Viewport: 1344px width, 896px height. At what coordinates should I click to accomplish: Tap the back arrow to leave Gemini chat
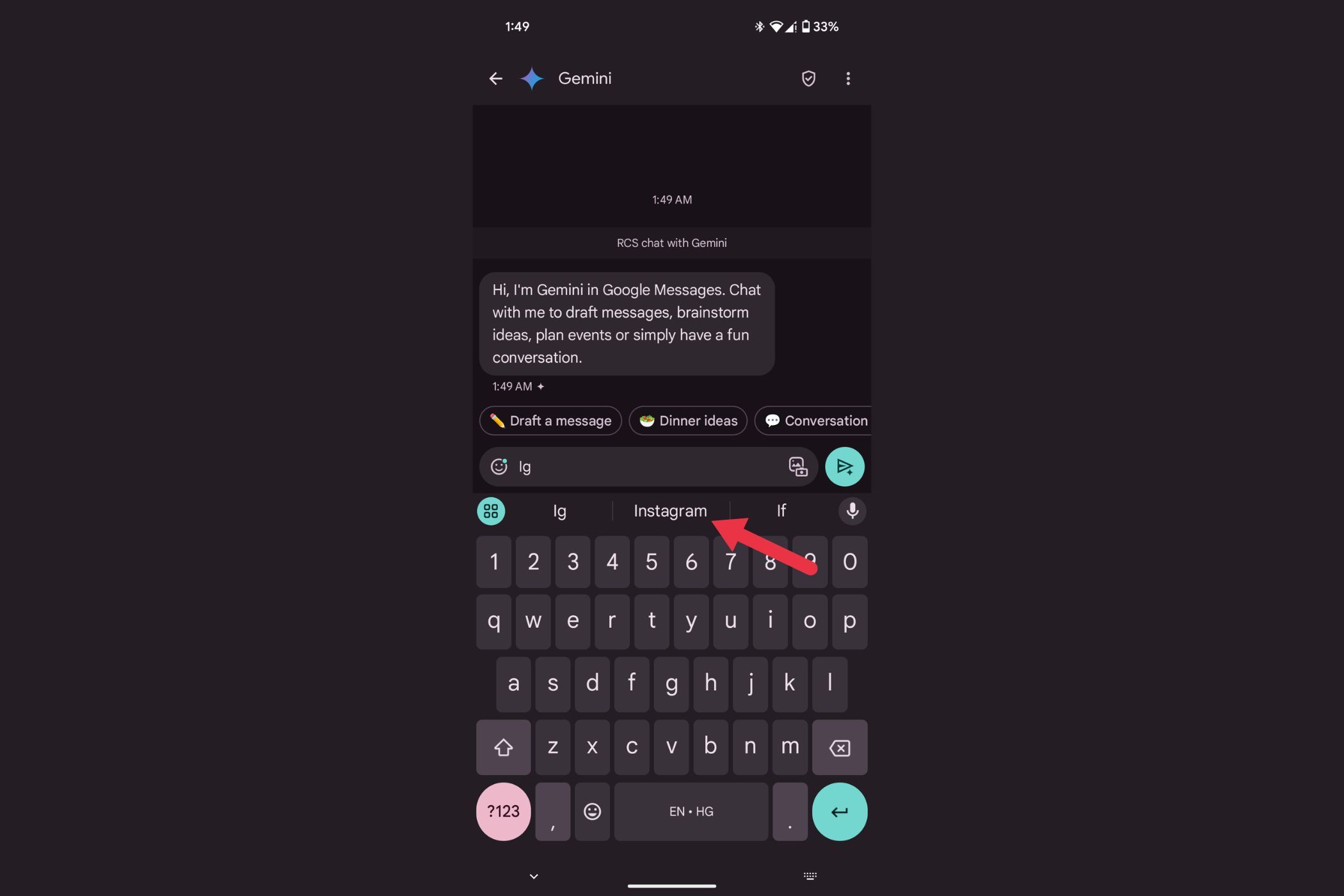(x=497, y=78)
